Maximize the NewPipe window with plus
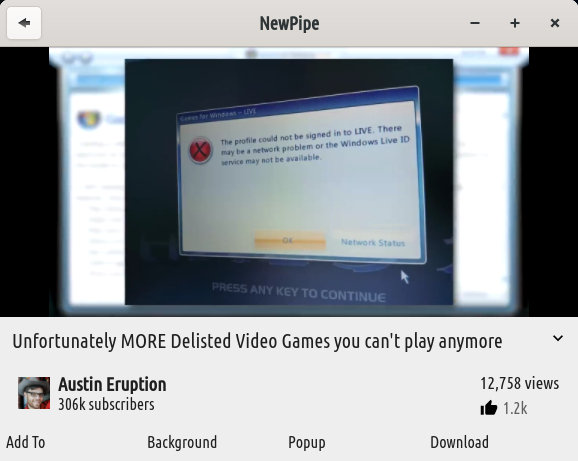The width and height of the screenshot is (578, 461). tap(515, 23)
